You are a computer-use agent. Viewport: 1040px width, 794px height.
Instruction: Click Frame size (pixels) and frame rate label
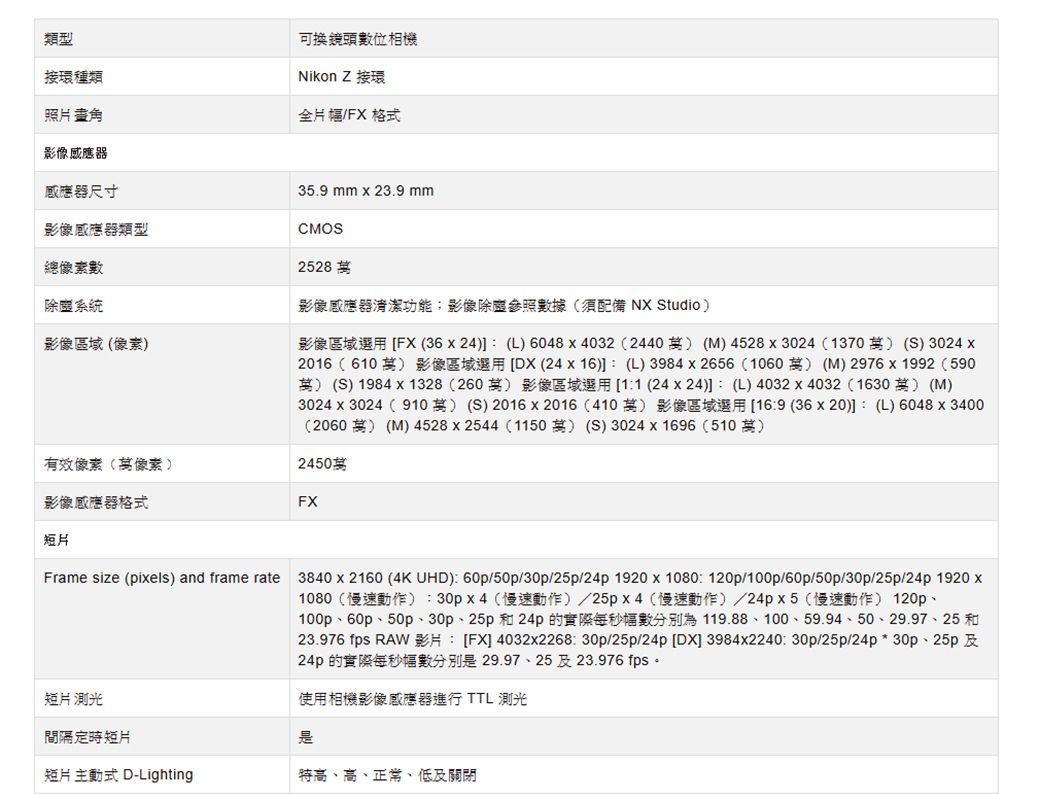pyautogui.click(x=162, y=578)
